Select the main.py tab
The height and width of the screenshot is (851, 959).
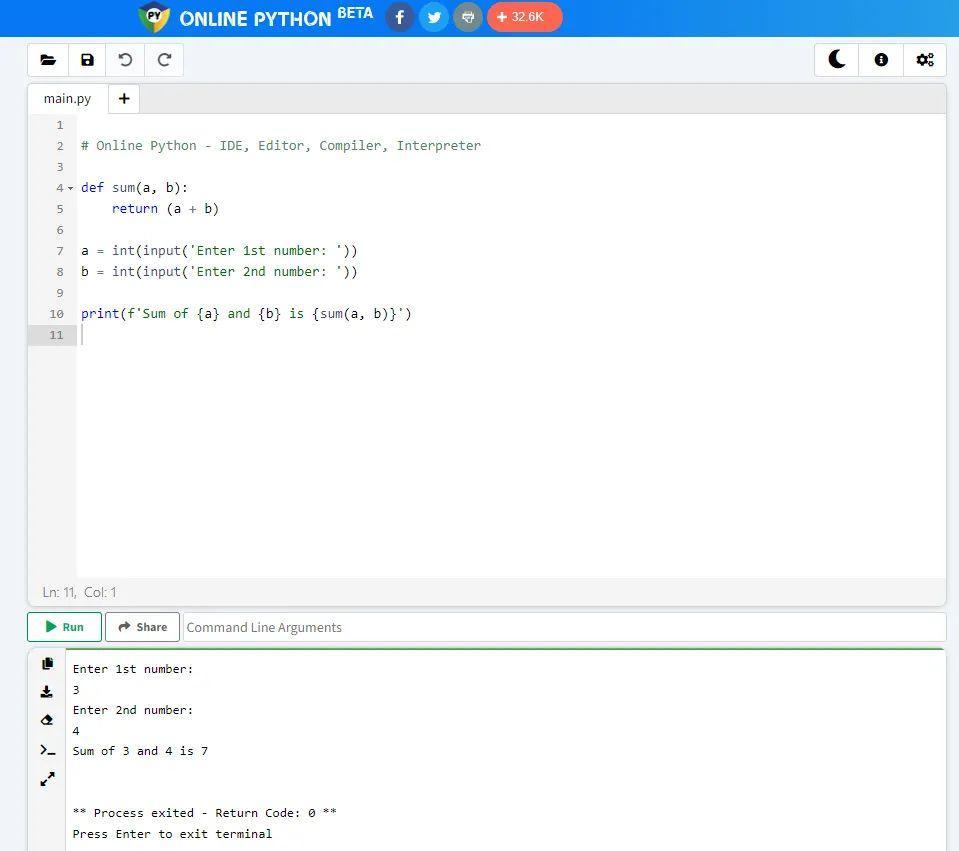(66, 98)
